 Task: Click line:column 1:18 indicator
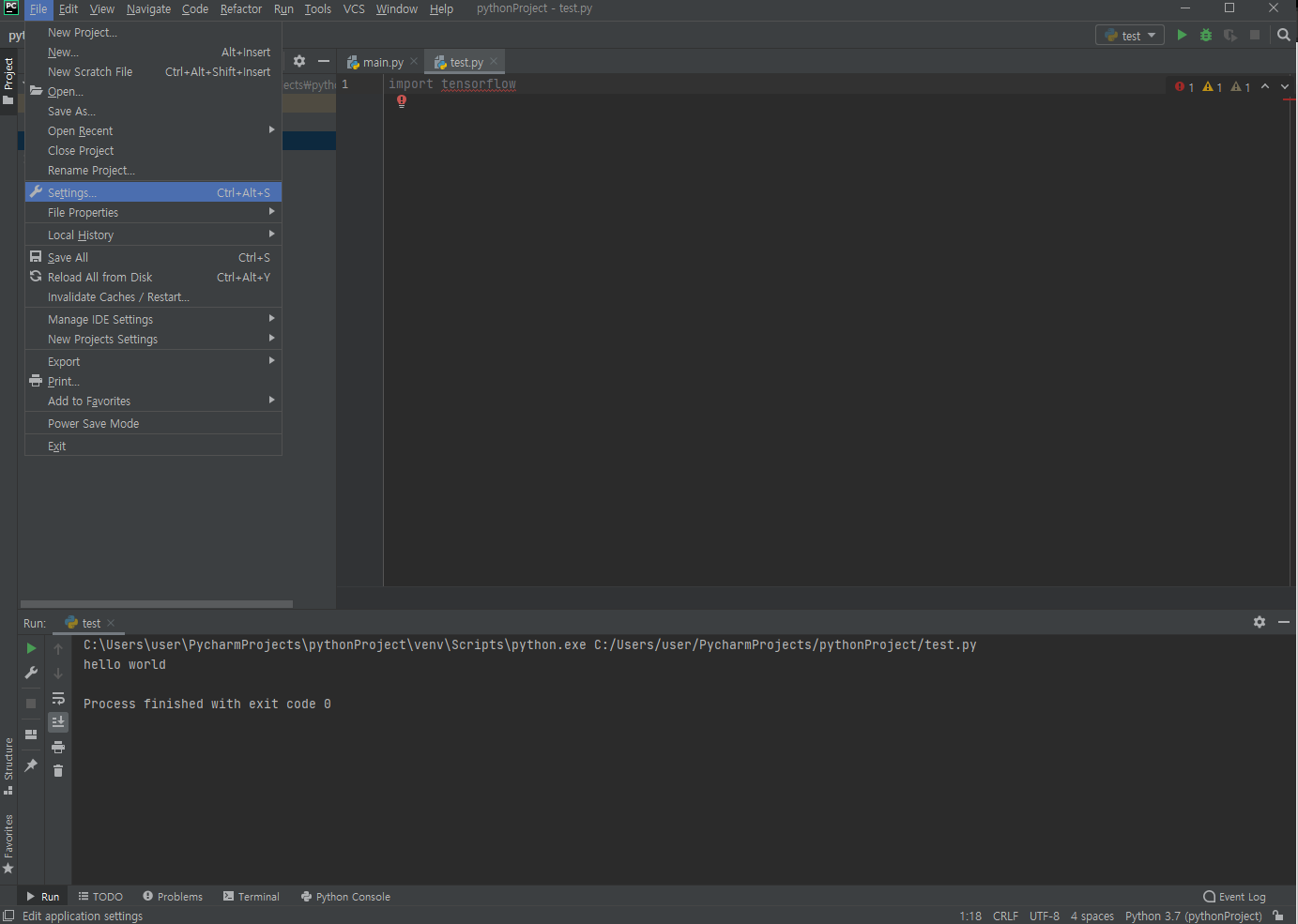970,916
